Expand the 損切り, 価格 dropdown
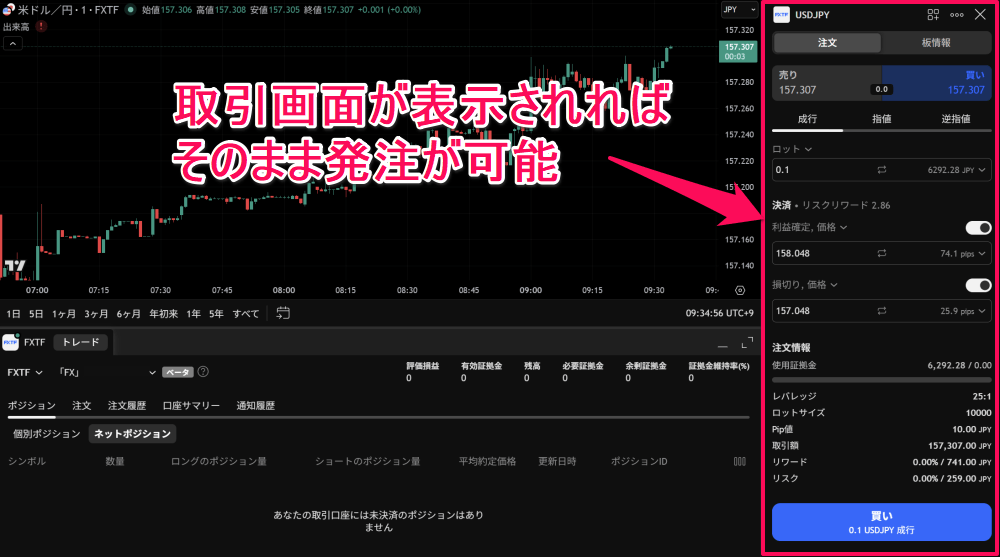1000x557 pixels. click(805, 285)
